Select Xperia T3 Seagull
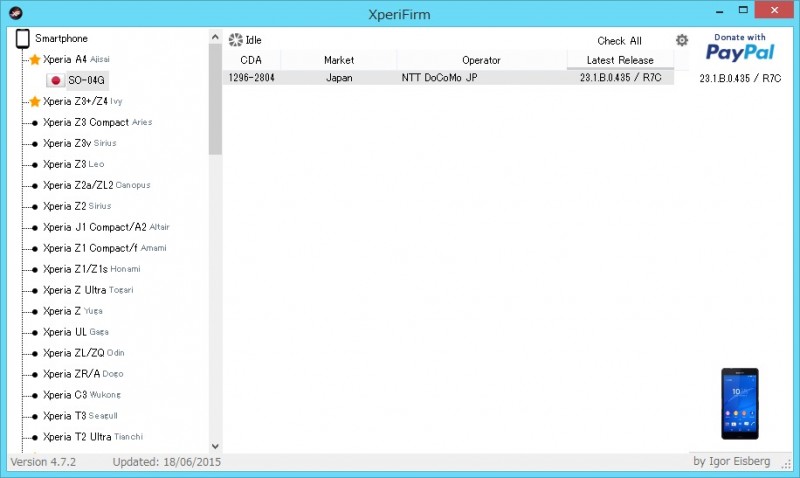Screen dimensions: 800x478 [x=80, y=415]
